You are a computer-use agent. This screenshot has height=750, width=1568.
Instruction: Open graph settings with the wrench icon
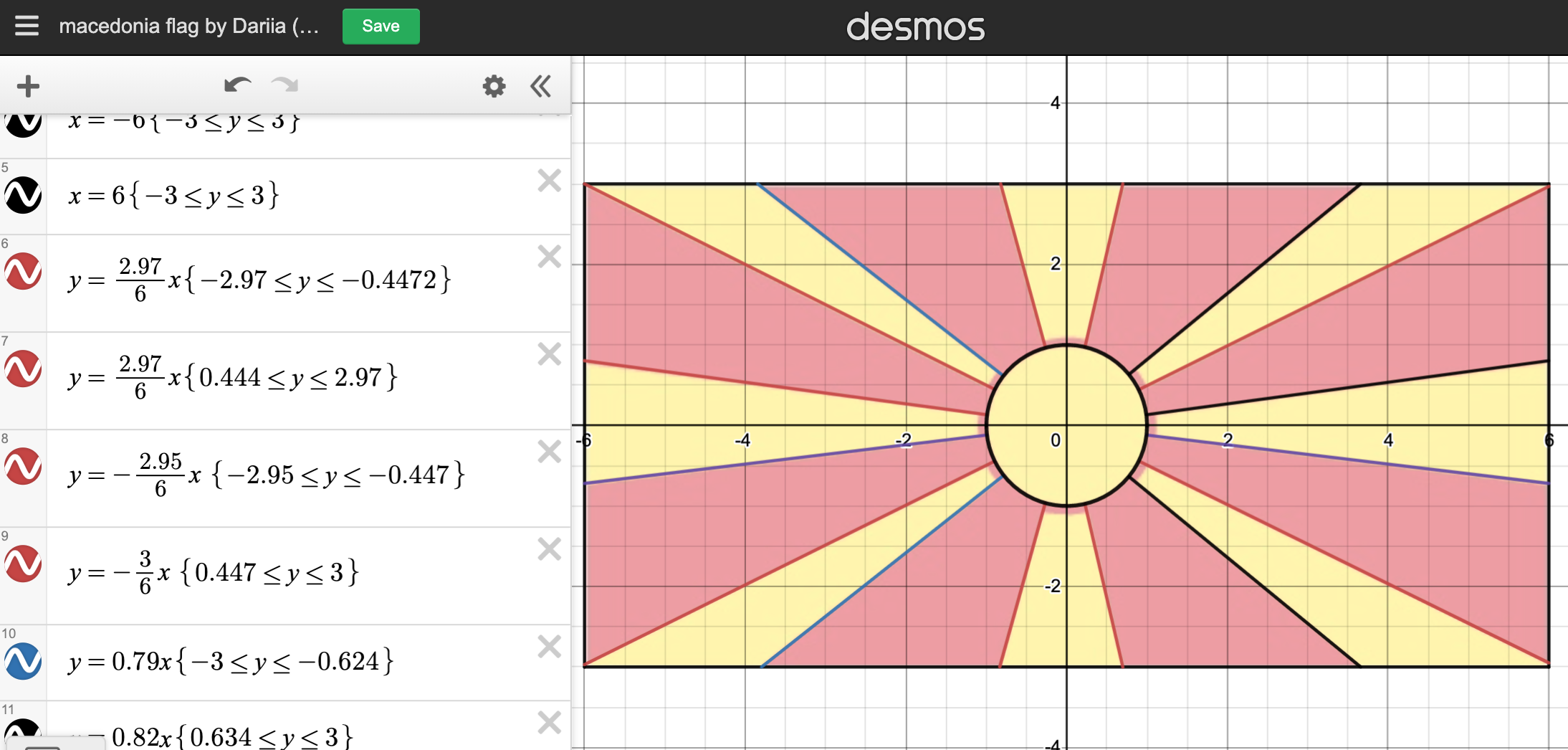point(494,85)
